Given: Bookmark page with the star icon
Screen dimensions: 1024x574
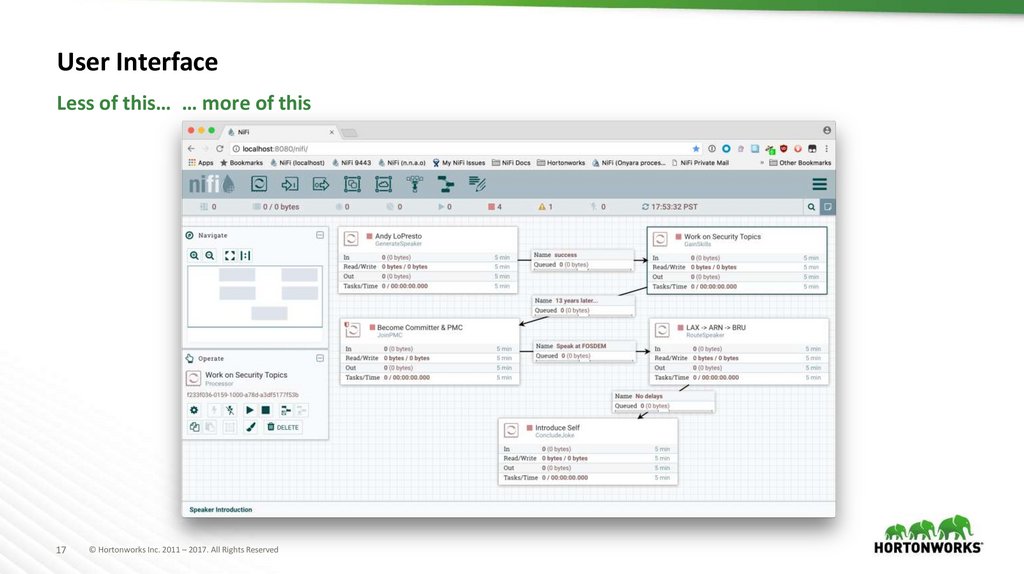Looking at the screenshot, I should click(x=696, y=149).
